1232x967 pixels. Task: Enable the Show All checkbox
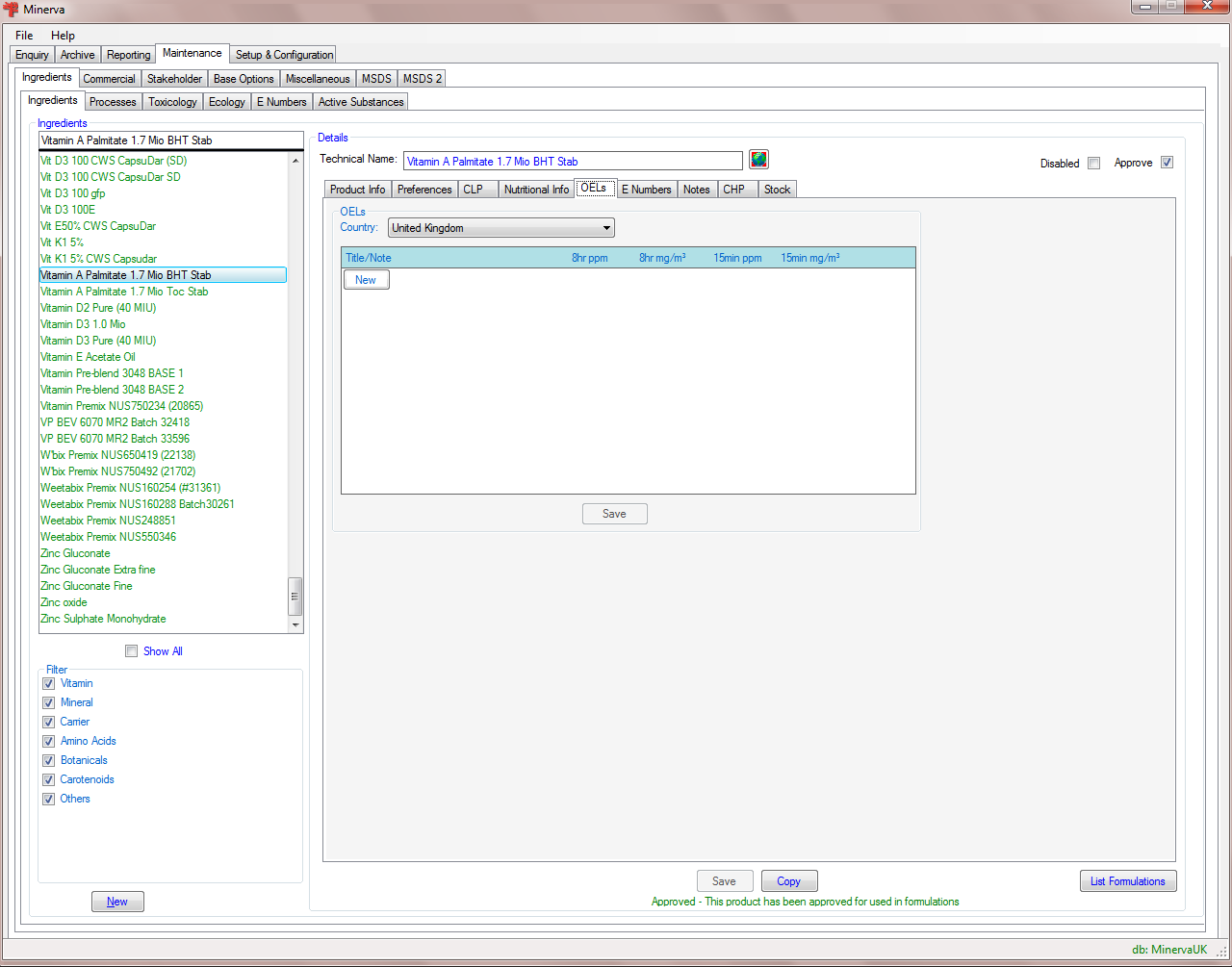(131, 651)
